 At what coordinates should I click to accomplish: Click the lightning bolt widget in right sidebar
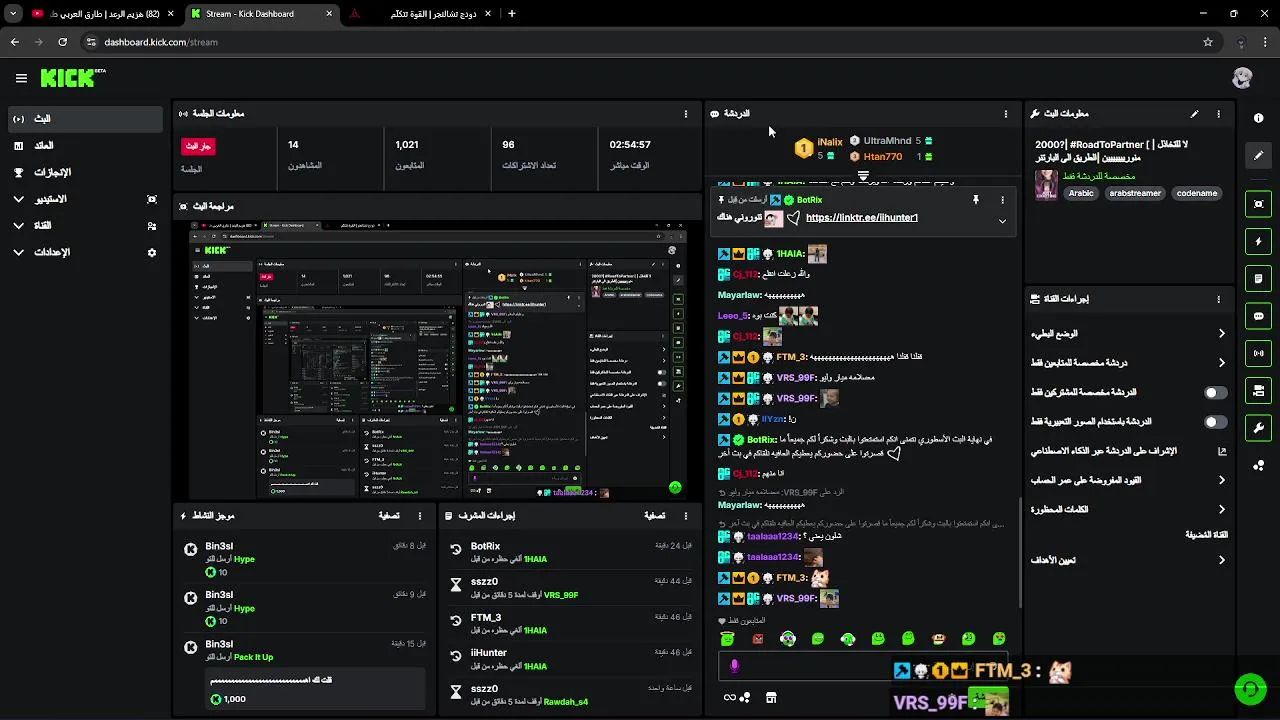pyautogui.click(x=1258, y=241)
